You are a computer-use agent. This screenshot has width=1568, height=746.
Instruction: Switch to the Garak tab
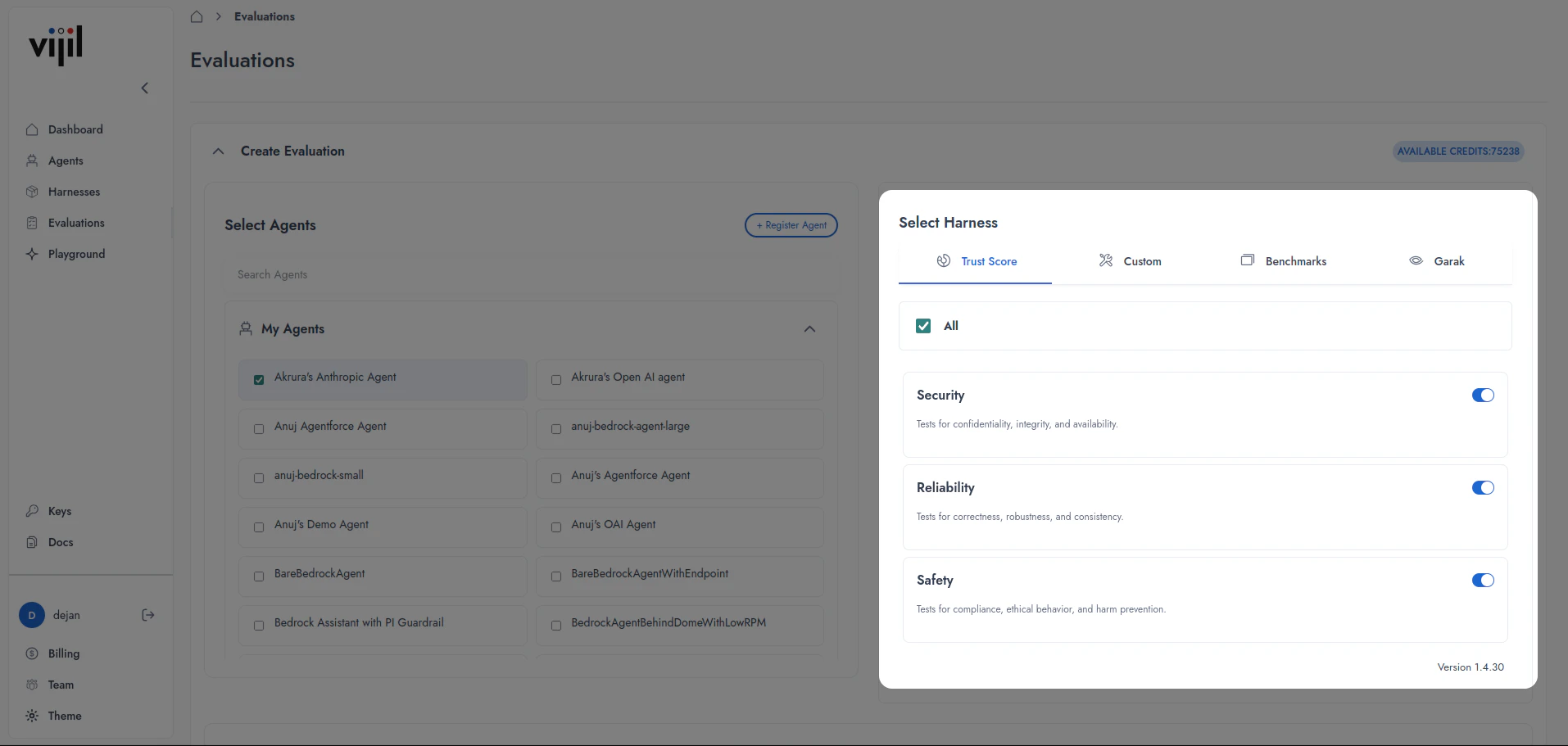pyautogui.click(x=1436, y=261)
